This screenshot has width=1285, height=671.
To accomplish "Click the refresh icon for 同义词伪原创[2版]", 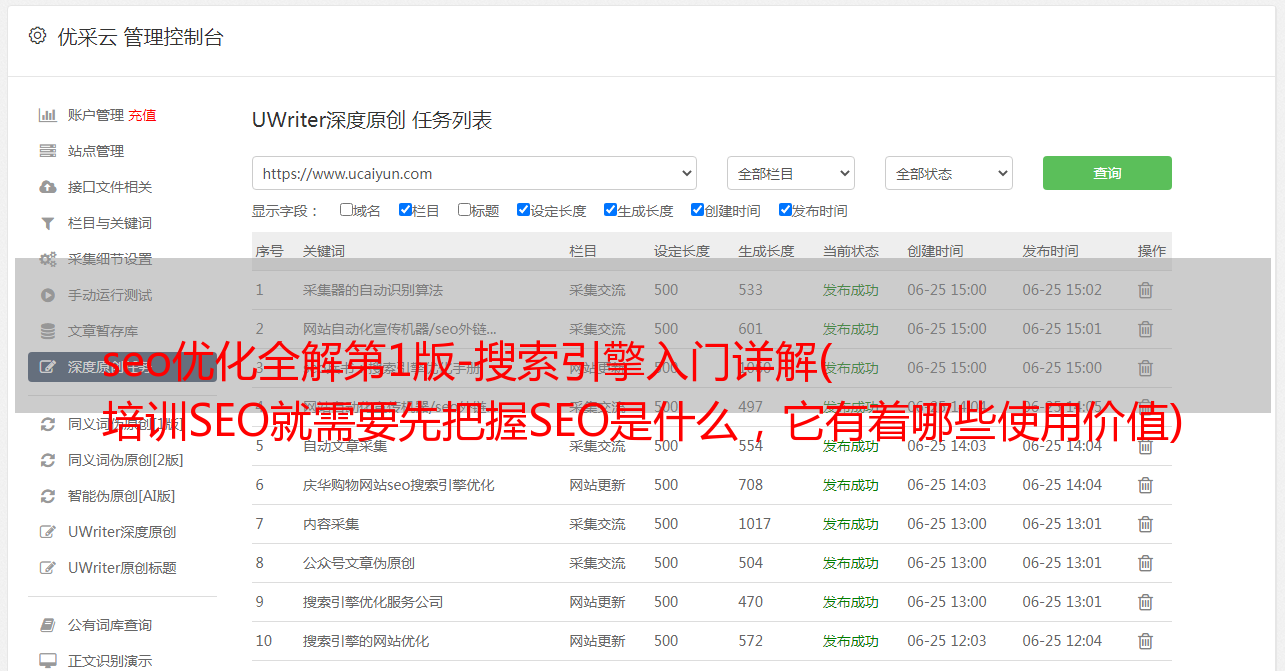I will [x=47, y=460].
